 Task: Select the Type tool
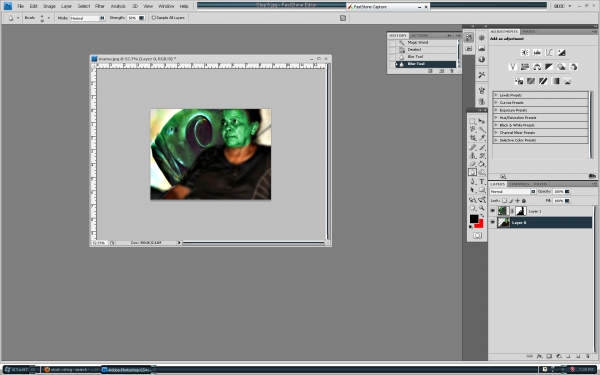pyautogui.click(x=482, y=182)
